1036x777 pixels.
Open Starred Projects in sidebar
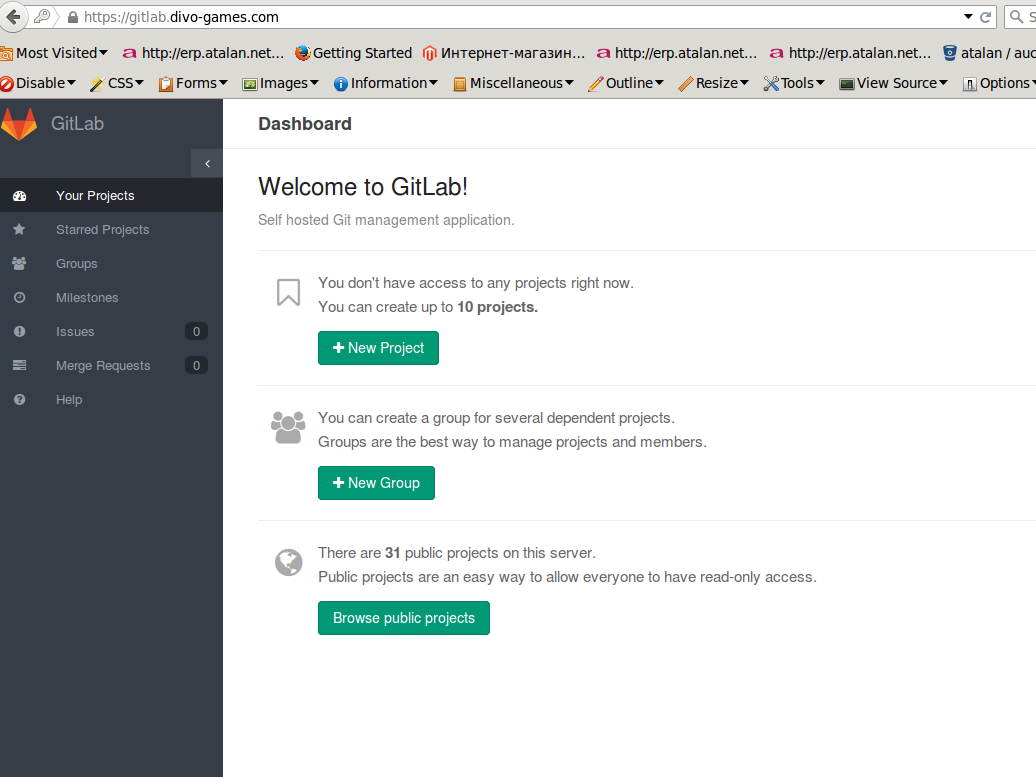[x=111, y=229]
